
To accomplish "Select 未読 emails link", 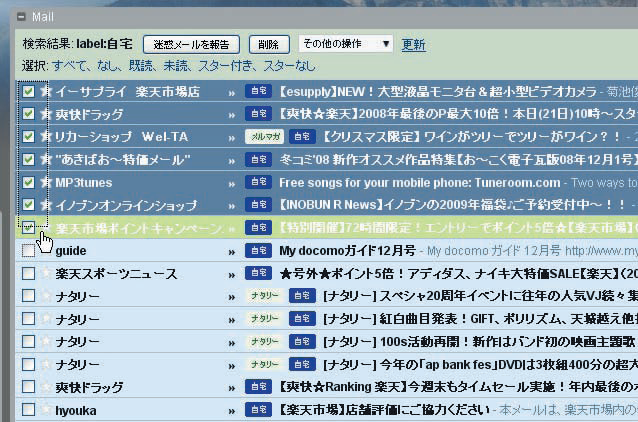I will coord(176,66).
